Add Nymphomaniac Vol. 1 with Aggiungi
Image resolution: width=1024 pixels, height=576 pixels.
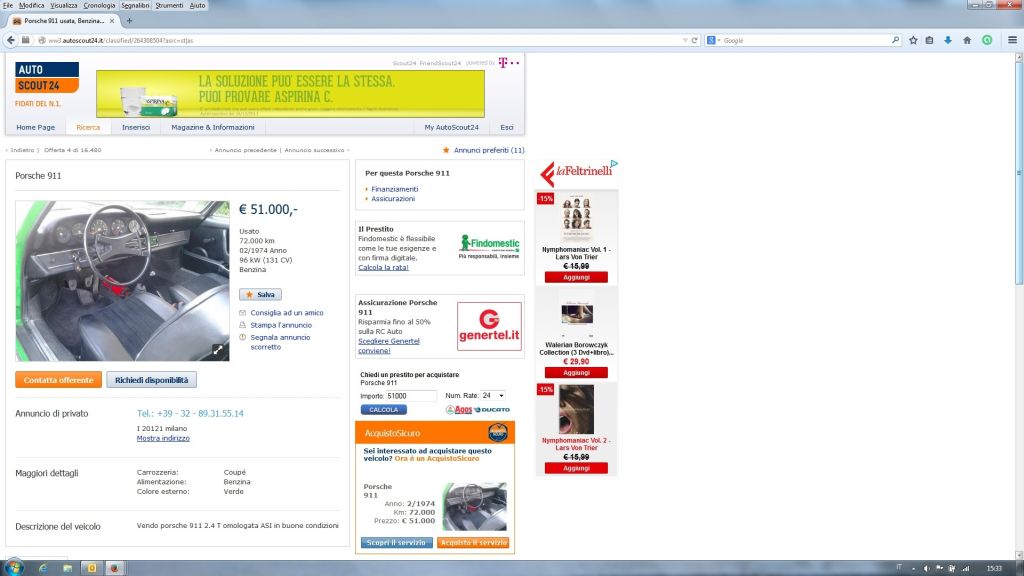[x=576, y=277]
